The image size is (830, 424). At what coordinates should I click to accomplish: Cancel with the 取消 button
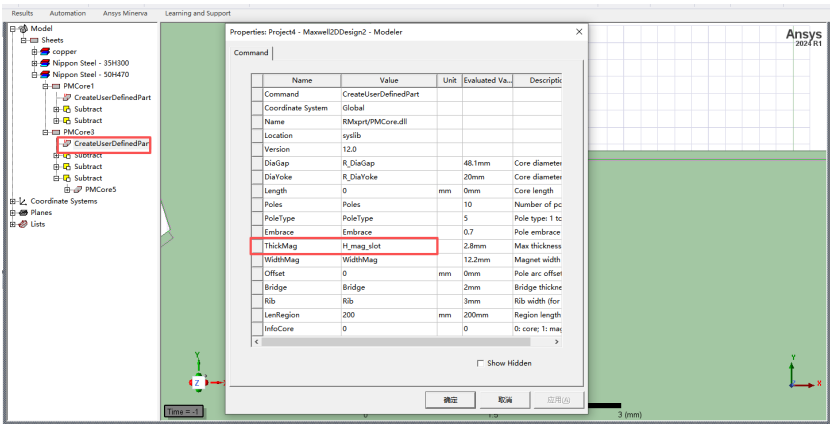[x=504, y=400]
